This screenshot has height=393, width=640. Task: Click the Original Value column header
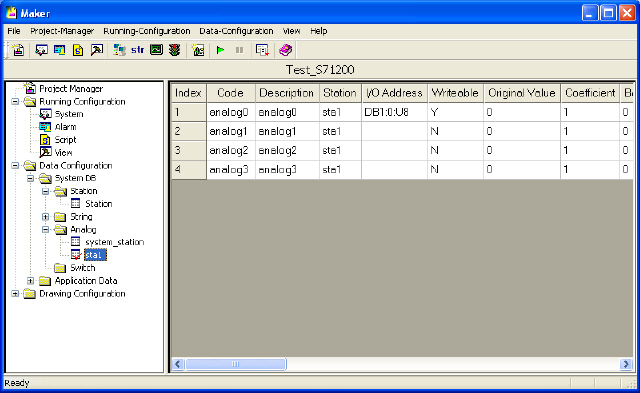pyautogui.click(x=522, y=93)
